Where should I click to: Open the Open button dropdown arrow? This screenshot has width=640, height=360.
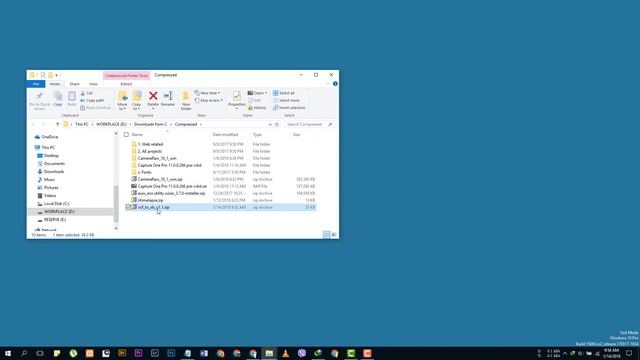coord(267,93)
